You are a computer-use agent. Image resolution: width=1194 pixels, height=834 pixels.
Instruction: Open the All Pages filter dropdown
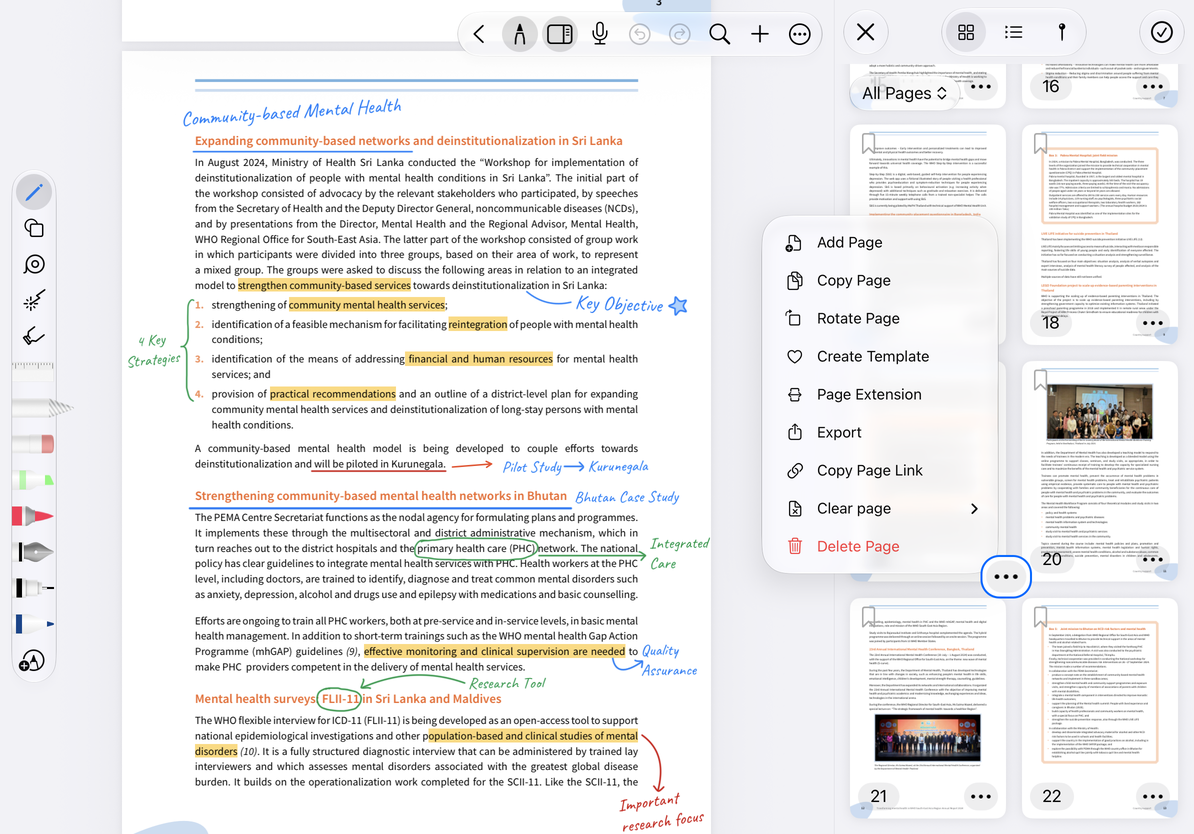click(905, 93)
